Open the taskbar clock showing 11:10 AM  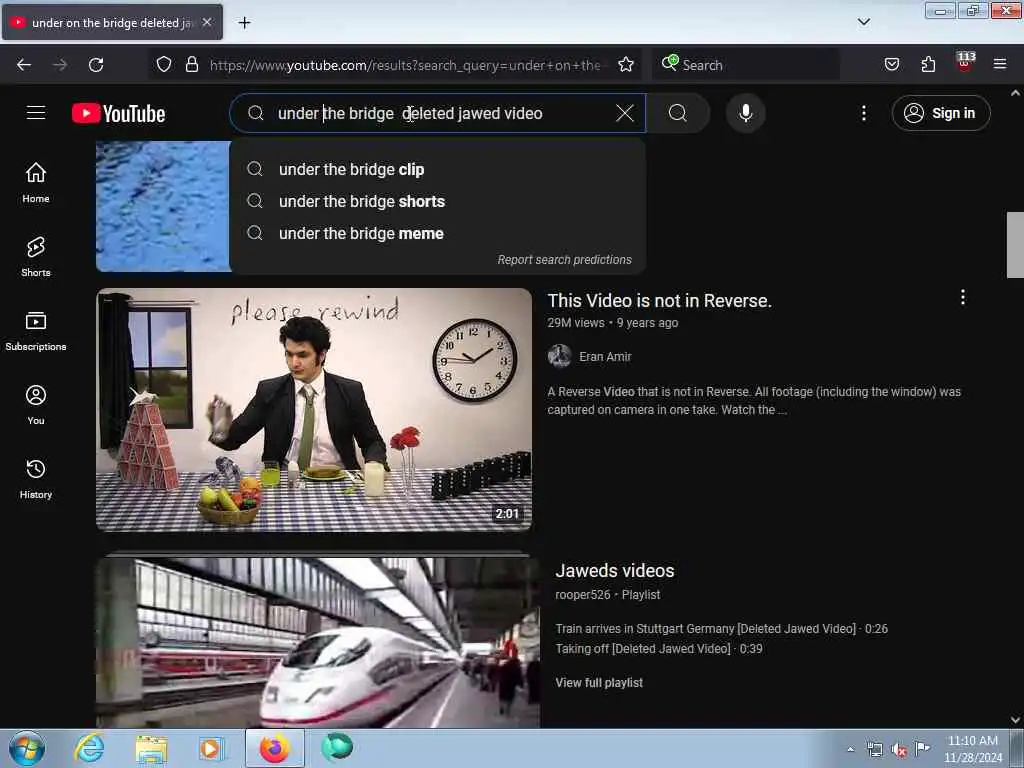click(x=972, y=749)
